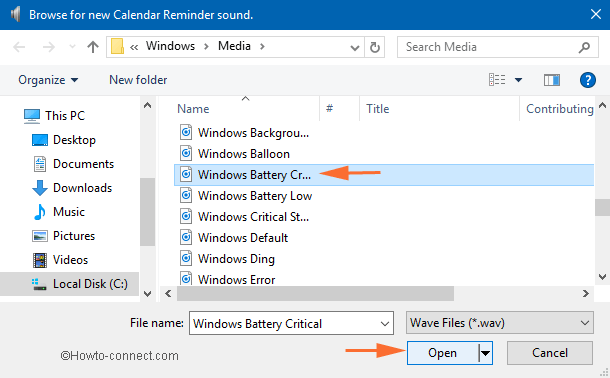
Task: Click the Windows Default file icon
Action: pyautogui.click(x=186, y=237)
